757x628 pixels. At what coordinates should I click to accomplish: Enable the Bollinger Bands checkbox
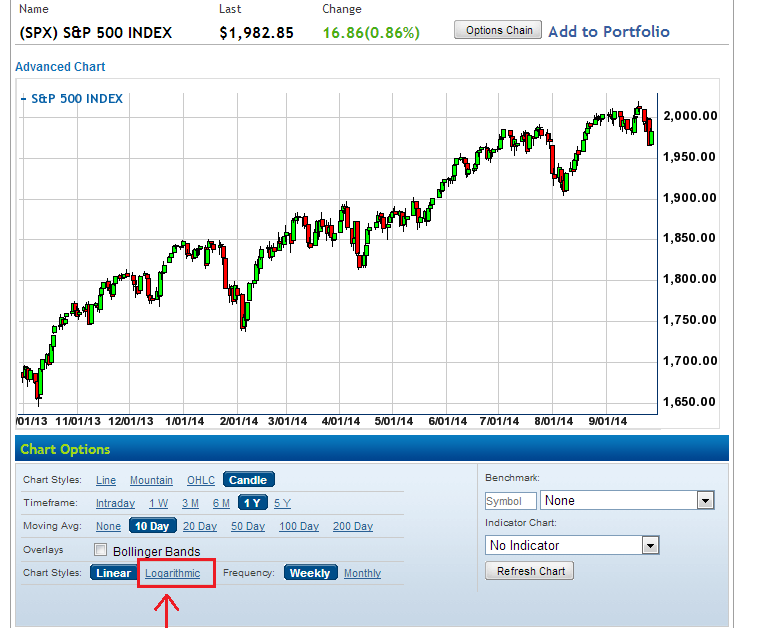[100, 550]
